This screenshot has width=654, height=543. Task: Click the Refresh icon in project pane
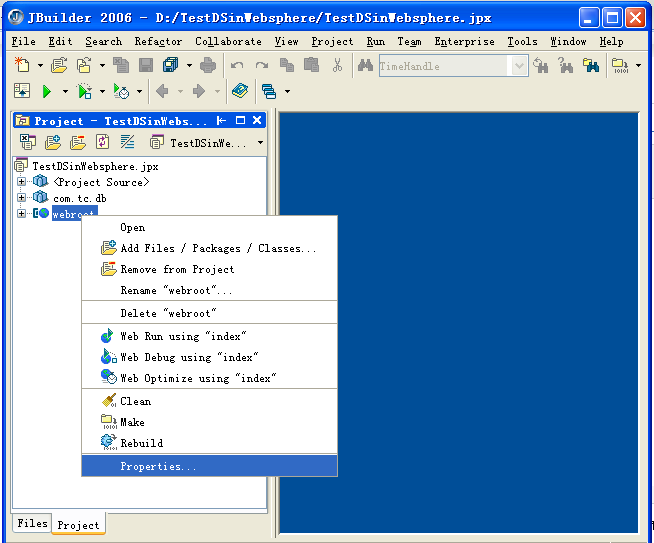[103, 142]
